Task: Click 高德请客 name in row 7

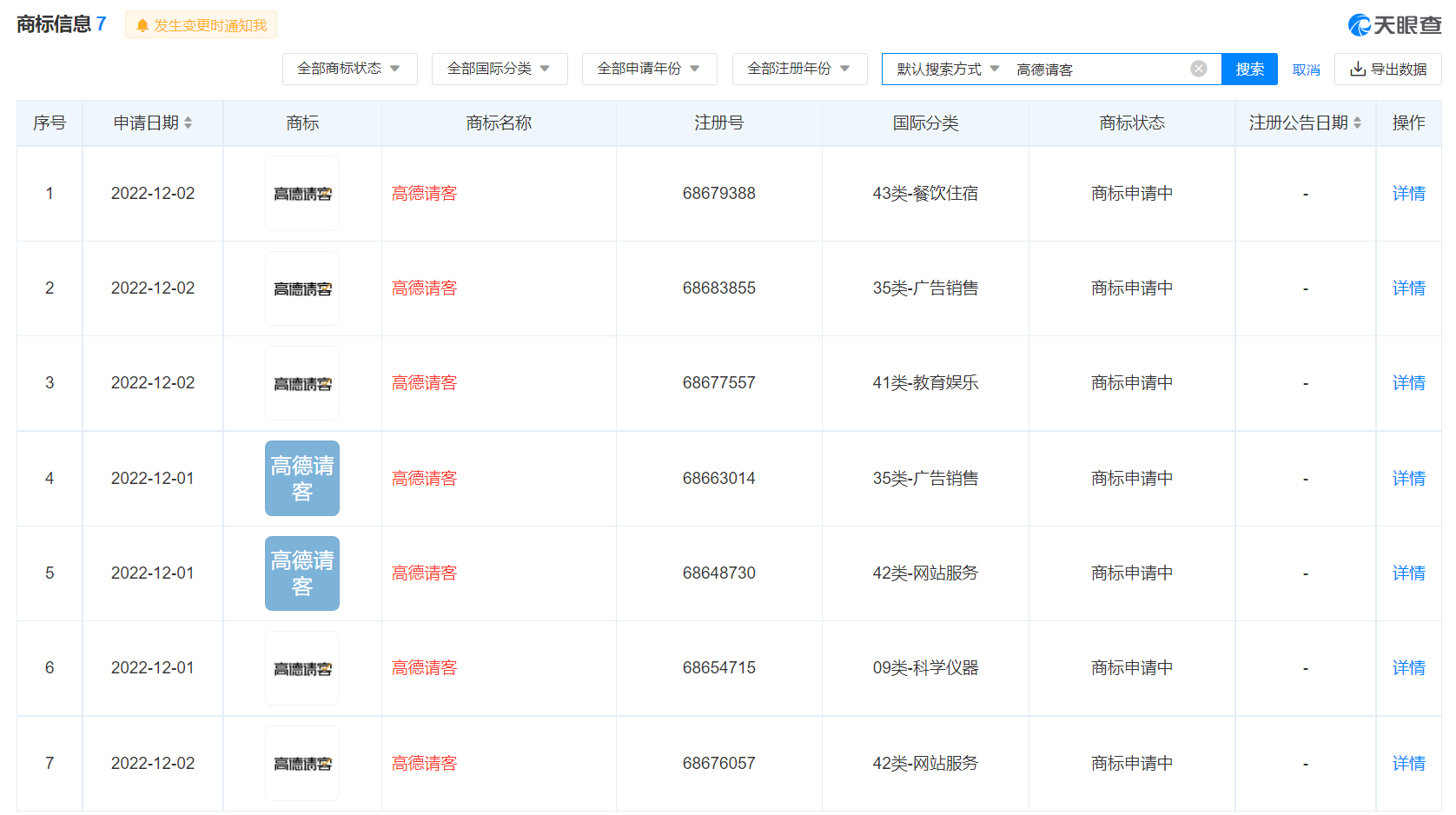Action: coord(424,764)
